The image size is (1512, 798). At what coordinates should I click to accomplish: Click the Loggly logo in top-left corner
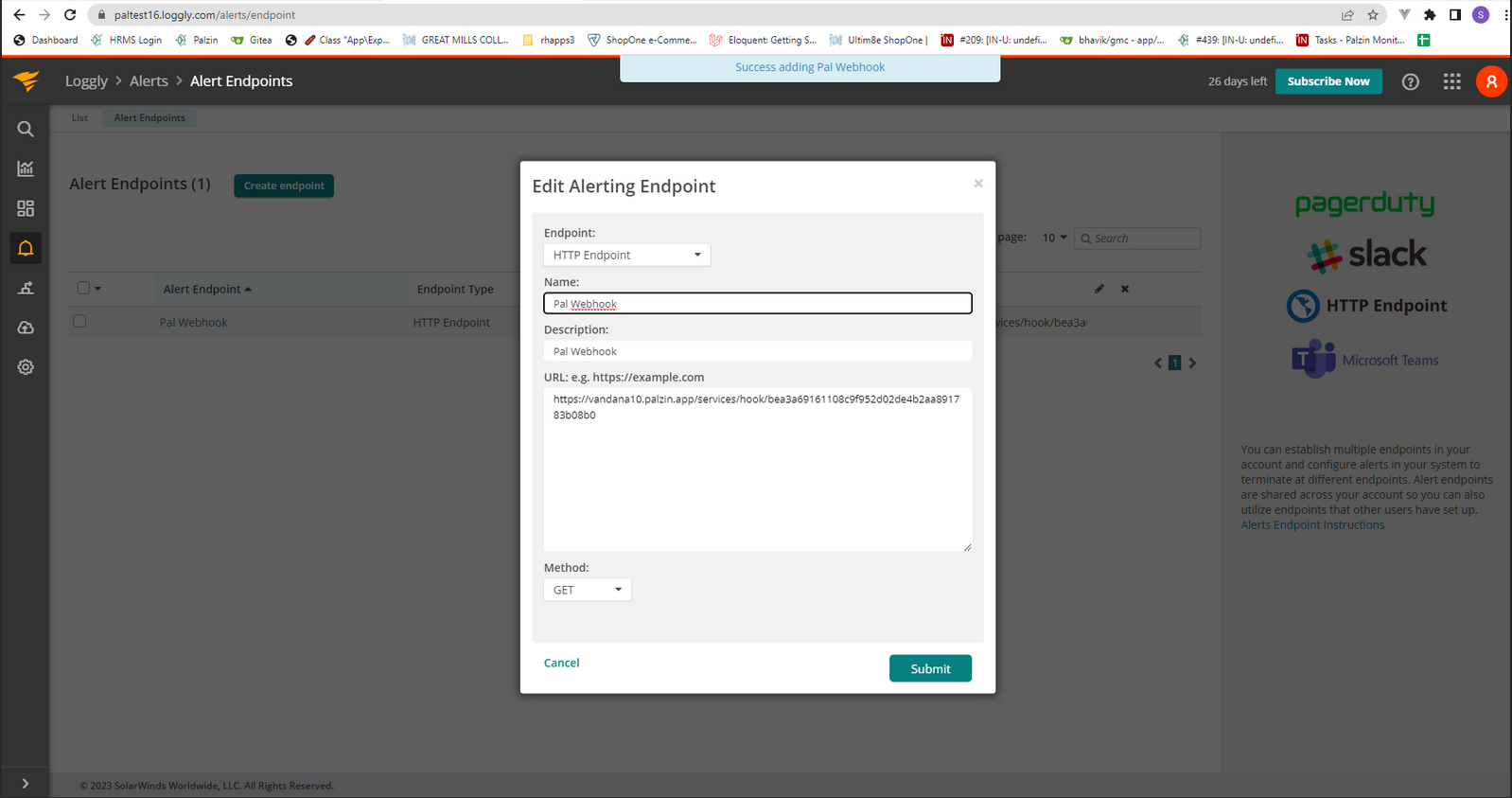click(x=26, y=81)
